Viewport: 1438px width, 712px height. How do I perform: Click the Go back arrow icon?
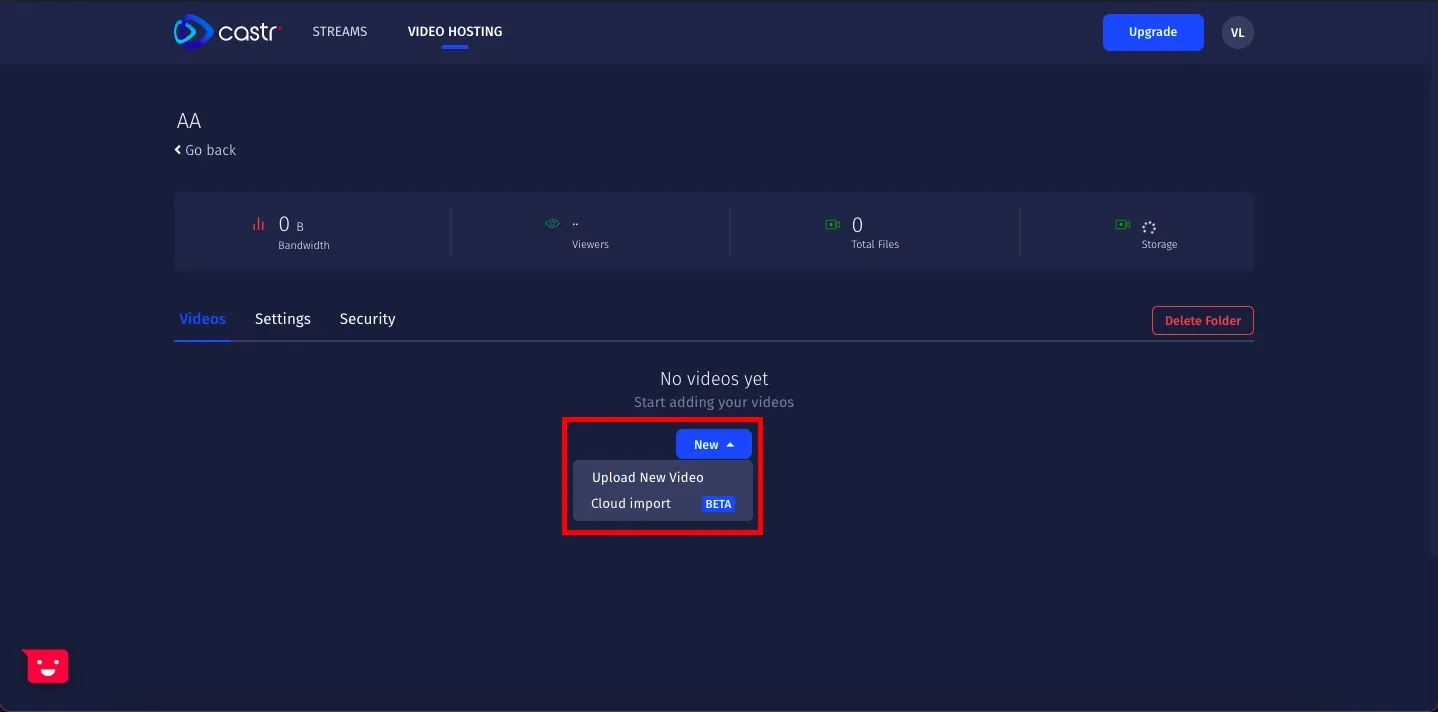(178, 150)
